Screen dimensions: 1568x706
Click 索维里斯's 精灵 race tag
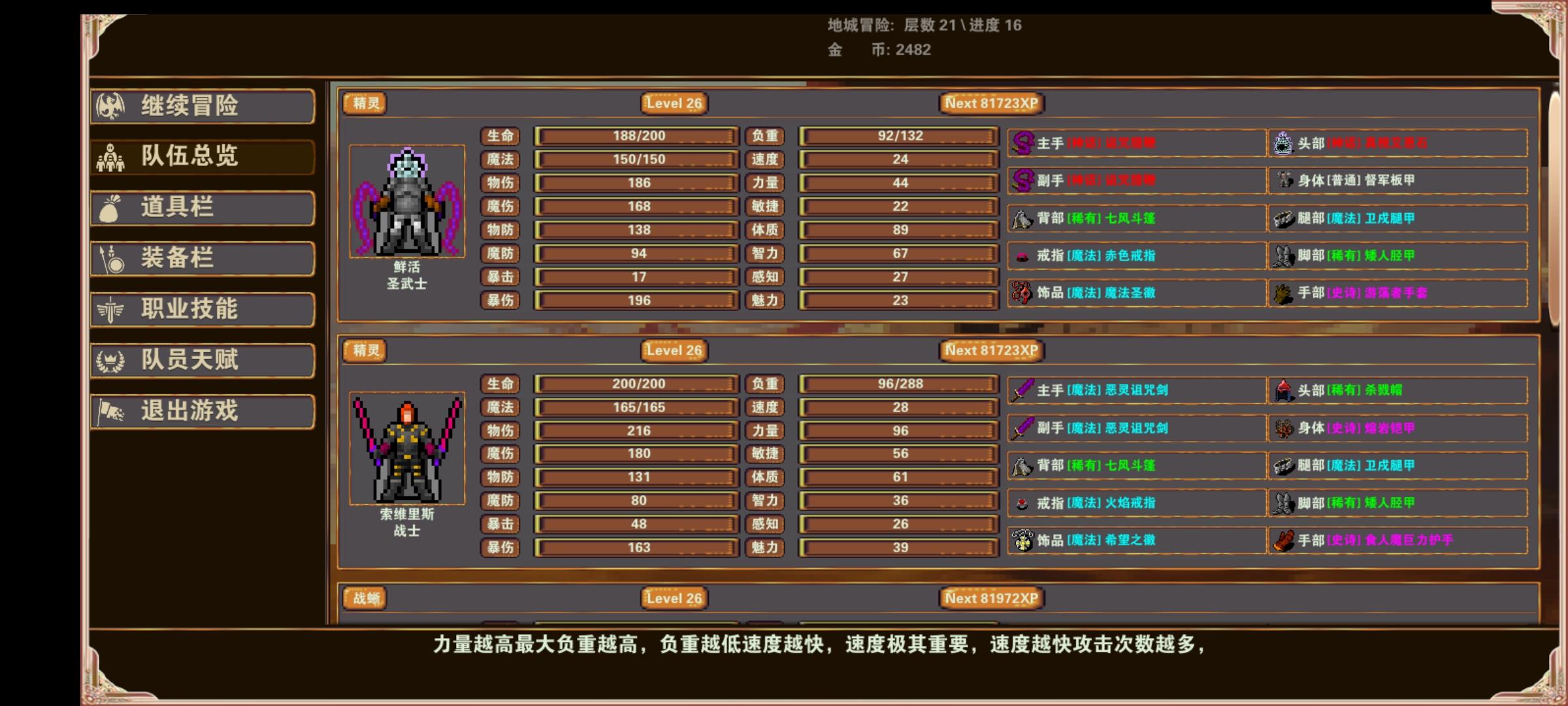(x=365, y=350)
